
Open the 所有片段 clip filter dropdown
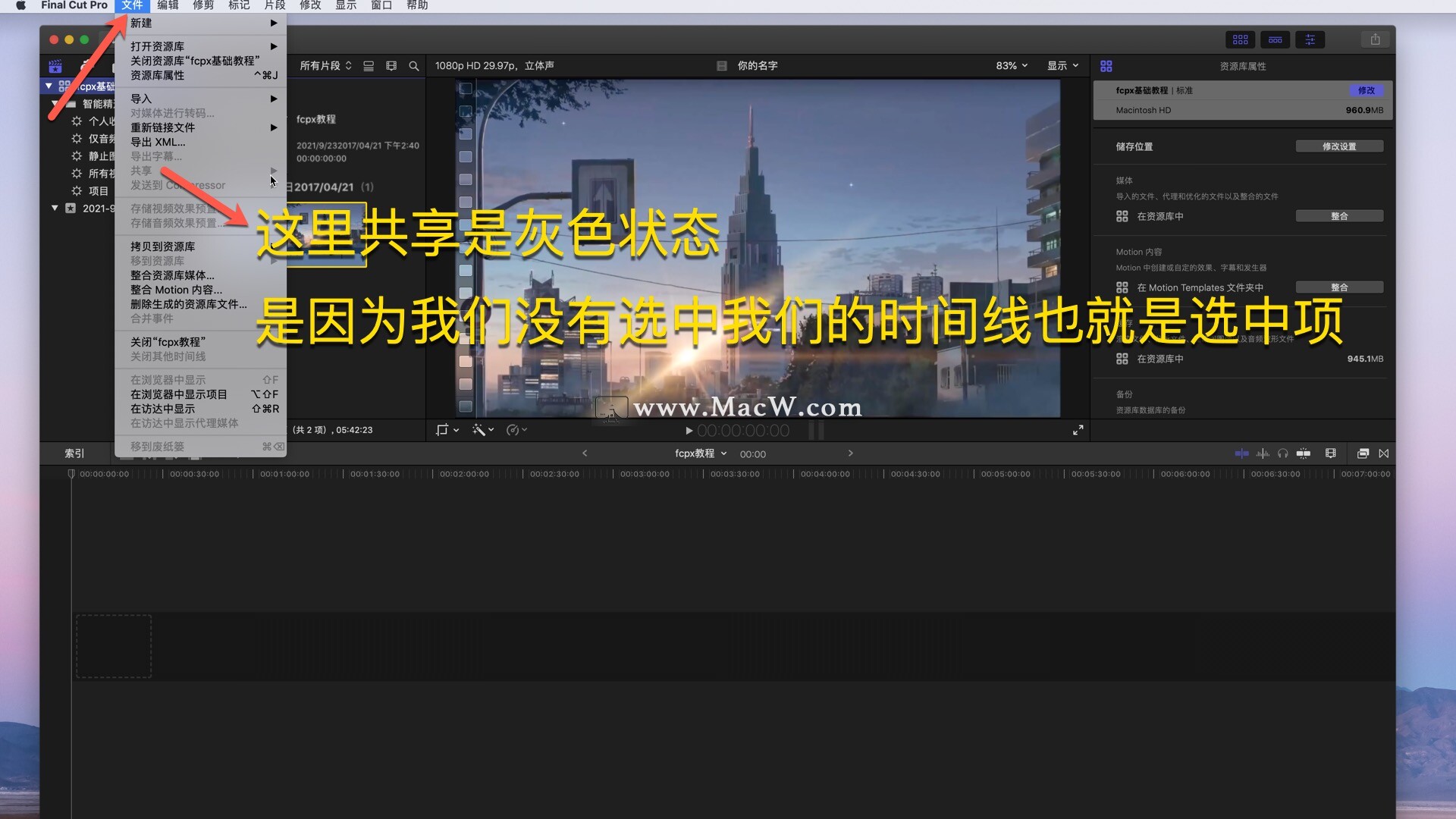(x=325, y=66)
